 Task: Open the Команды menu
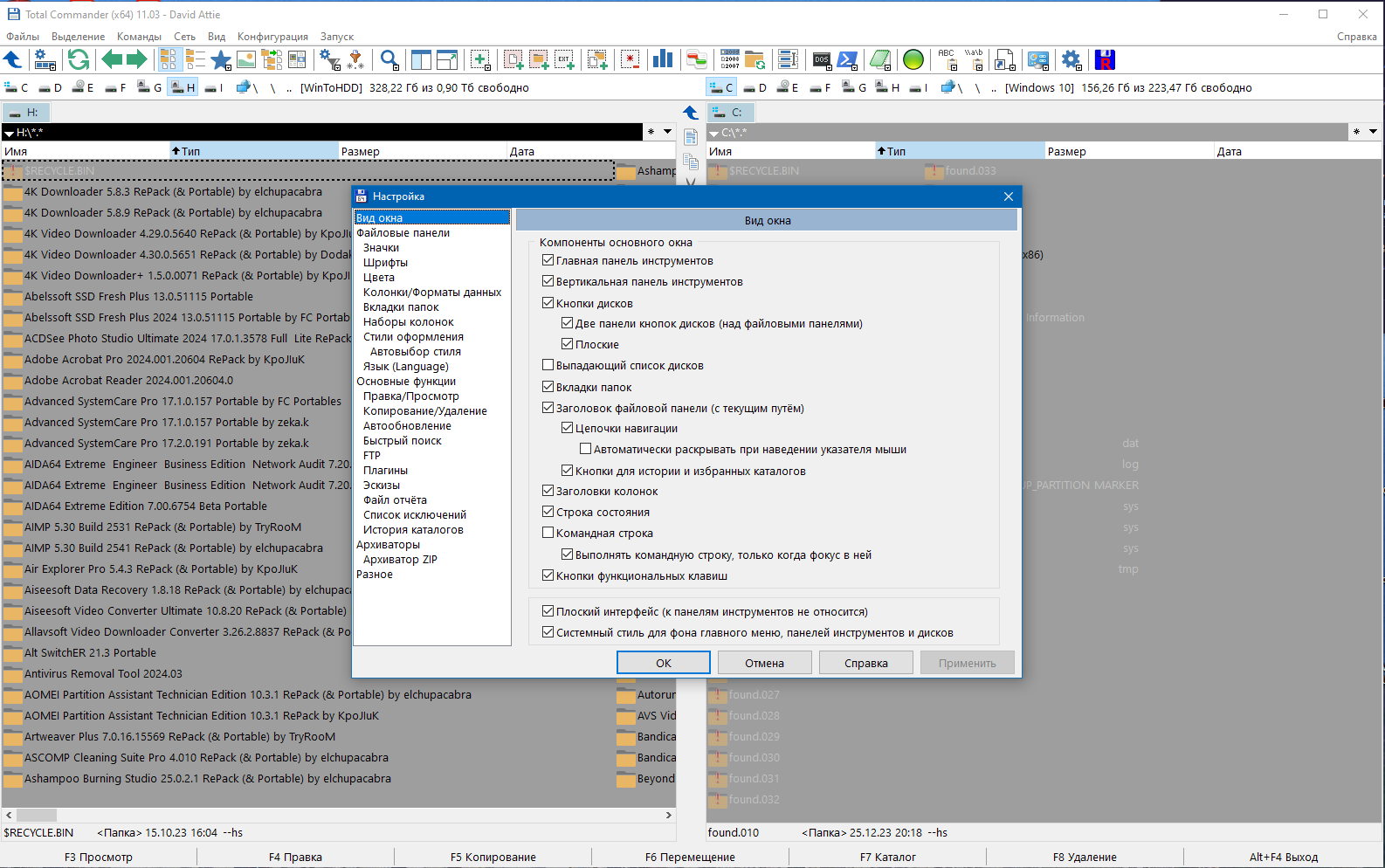click(139, 37)
